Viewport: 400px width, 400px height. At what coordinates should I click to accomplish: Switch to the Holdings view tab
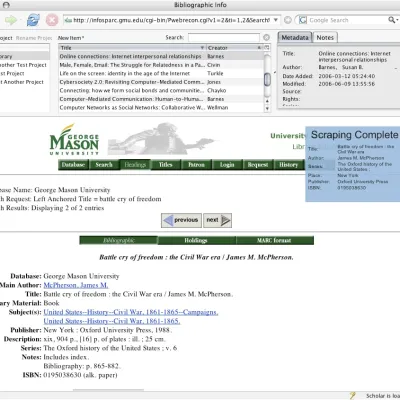pyautogui.click(x=196, y=240)
